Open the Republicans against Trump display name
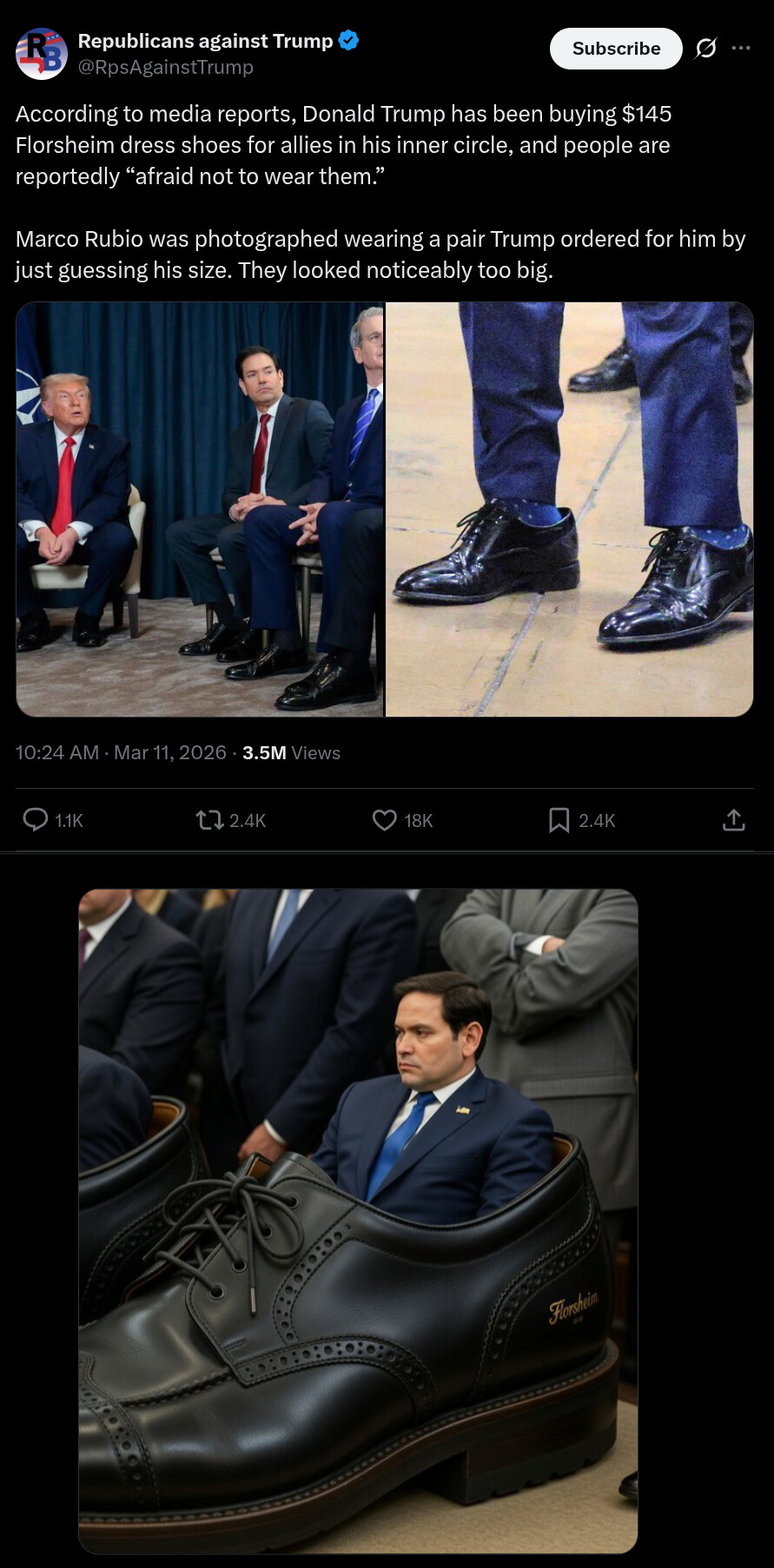Screen dimensions: 774x1568 click(x=206, y=41)
